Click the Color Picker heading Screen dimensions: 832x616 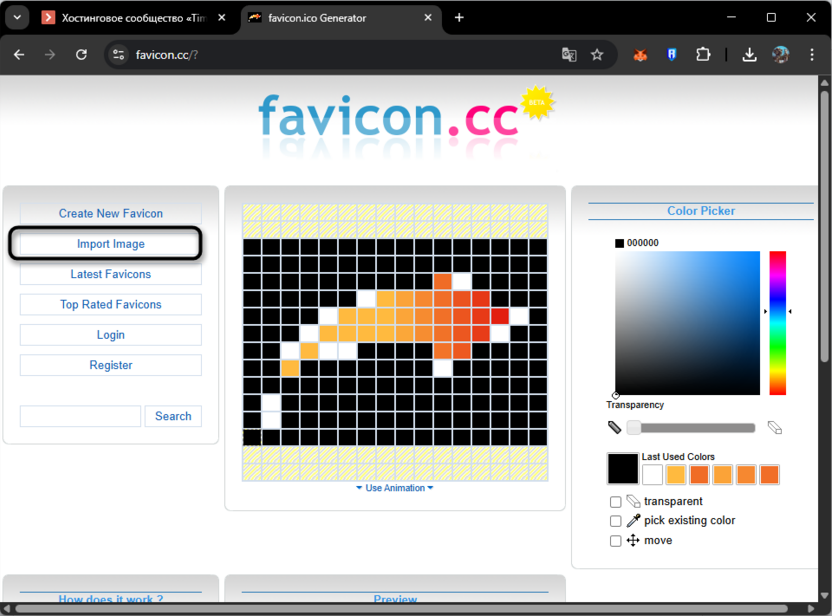point(701,211)
